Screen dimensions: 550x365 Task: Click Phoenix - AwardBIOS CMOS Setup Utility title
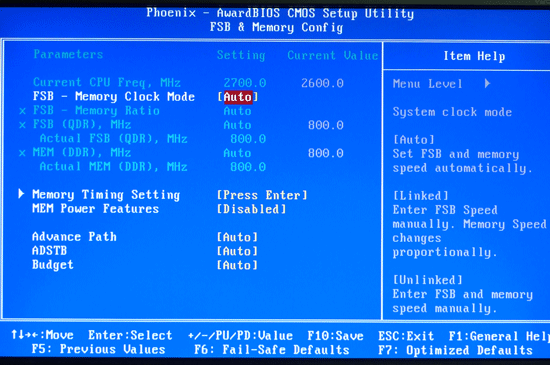[280, 13]
